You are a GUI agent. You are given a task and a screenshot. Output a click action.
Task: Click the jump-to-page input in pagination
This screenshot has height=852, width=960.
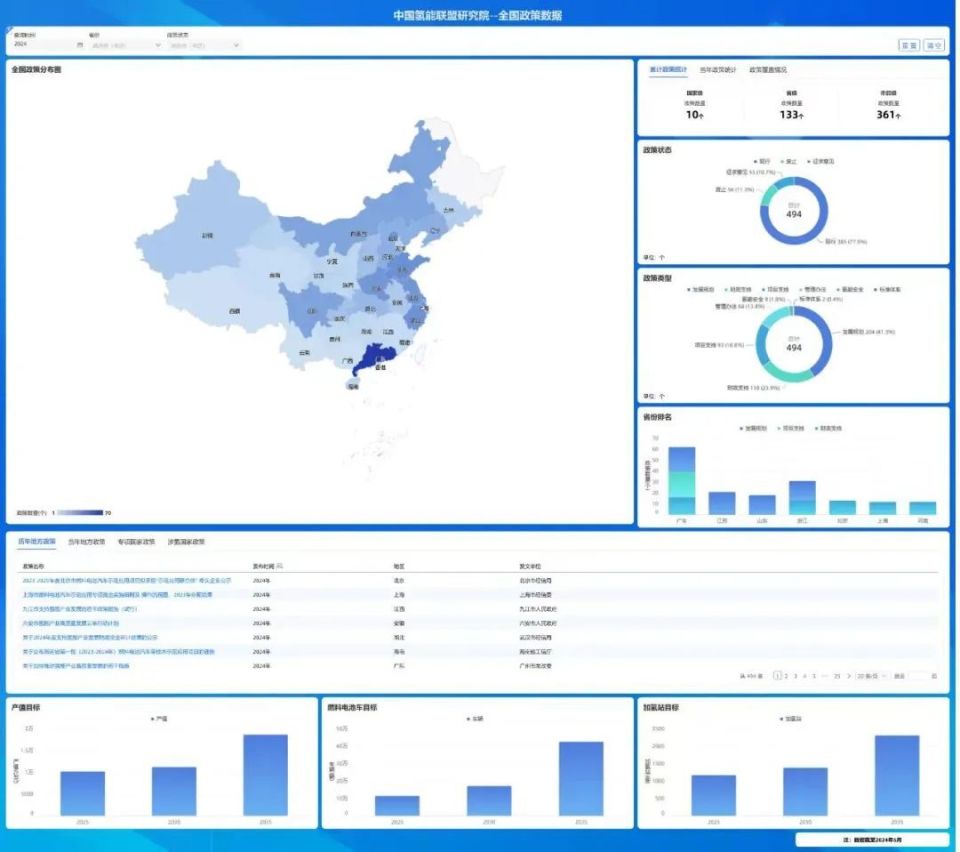pyautogui.click(x=918, y=676)
